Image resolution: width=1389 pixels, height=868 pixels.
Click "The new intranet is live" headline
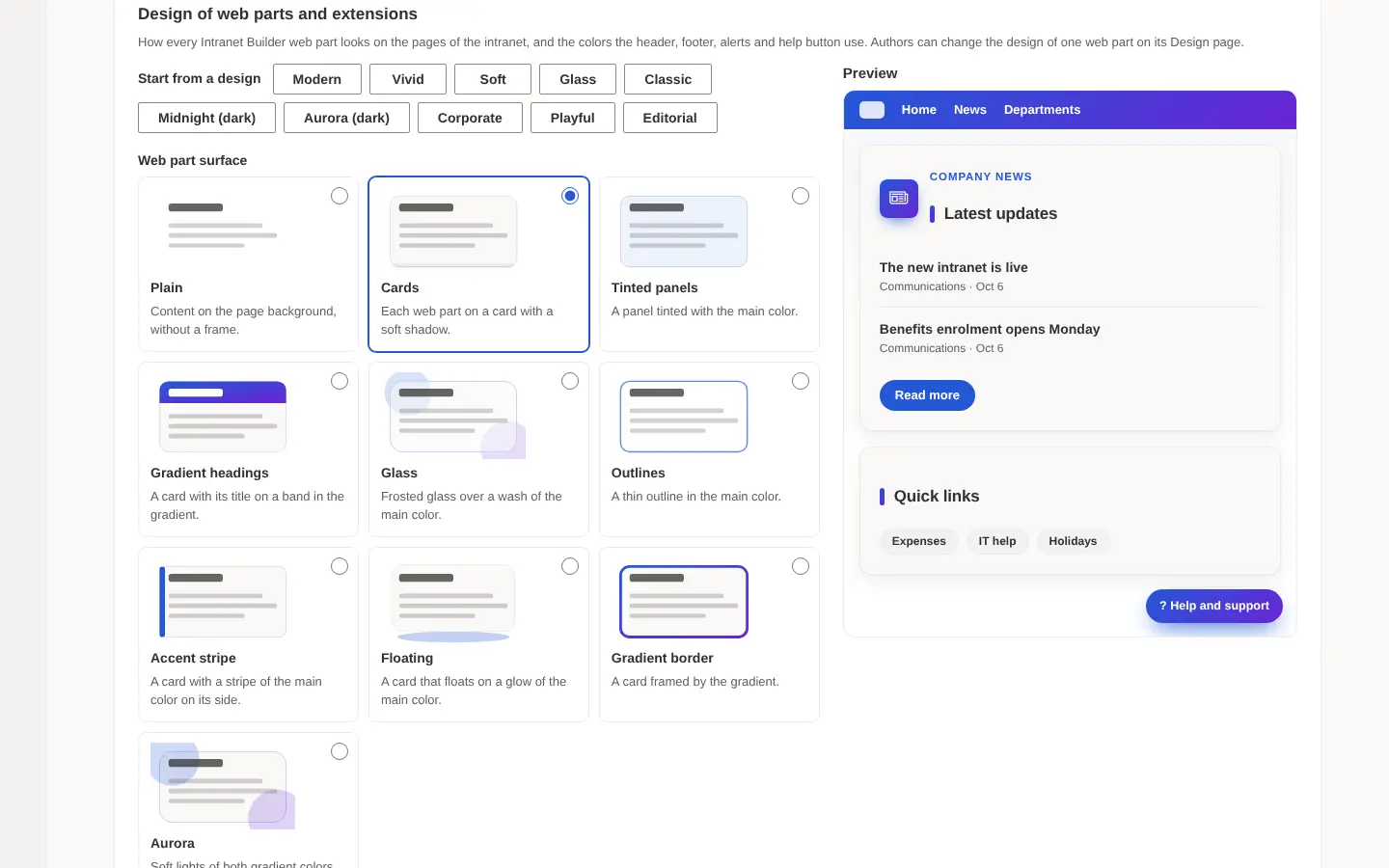point(953,267)
